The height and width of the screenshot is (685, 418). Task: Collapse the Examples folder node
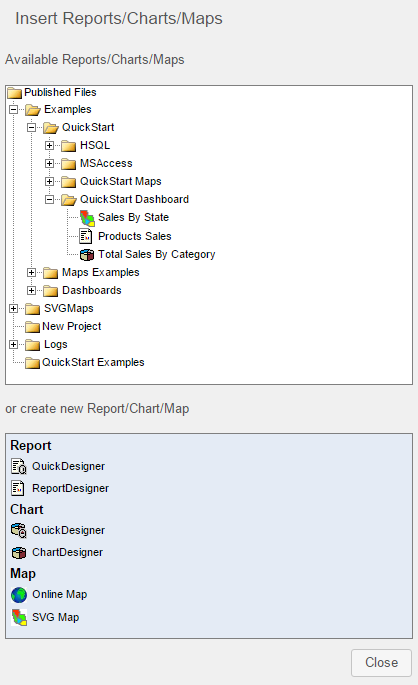coord(14,109)
